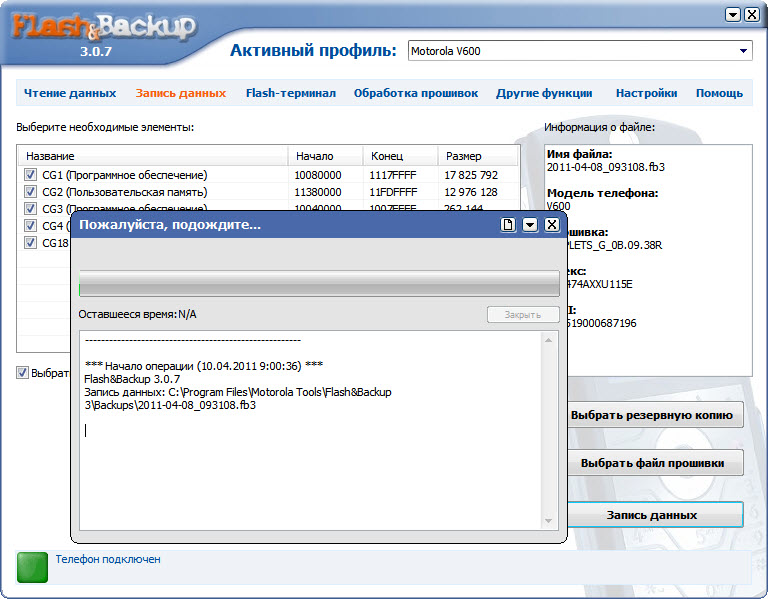
Task: Click 'Выбрать резервную копию' button
Action: click(655, 415)
